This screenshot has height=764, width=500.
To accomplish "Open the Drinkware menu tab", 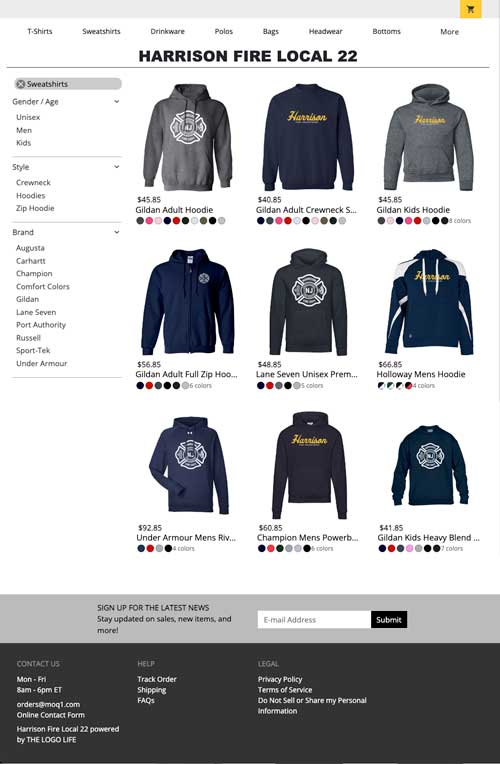I will tap(167, 31).
